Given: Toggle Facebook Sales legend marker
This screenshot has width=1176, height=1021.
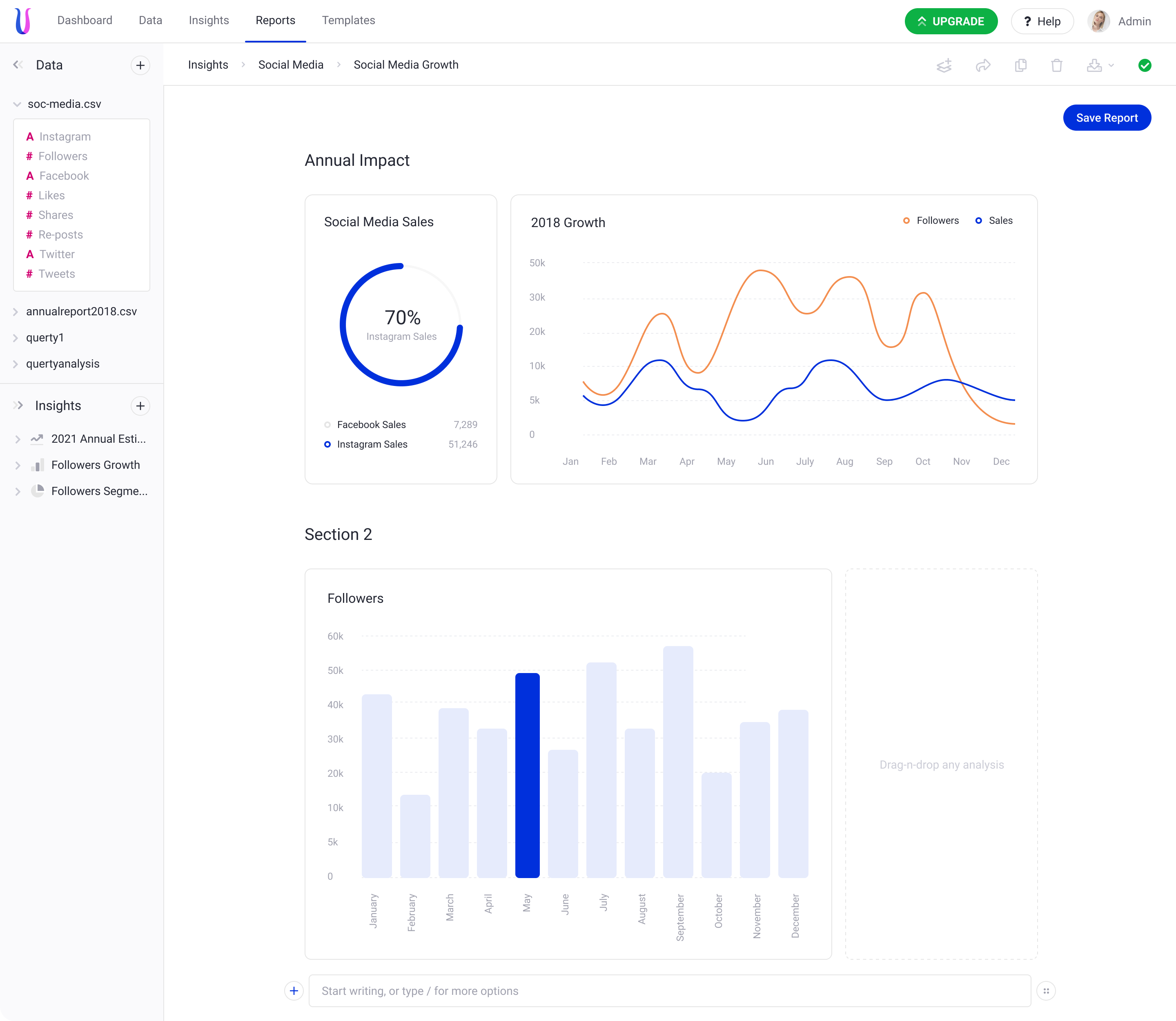Looking at the screenshot, I should [327, 424].
